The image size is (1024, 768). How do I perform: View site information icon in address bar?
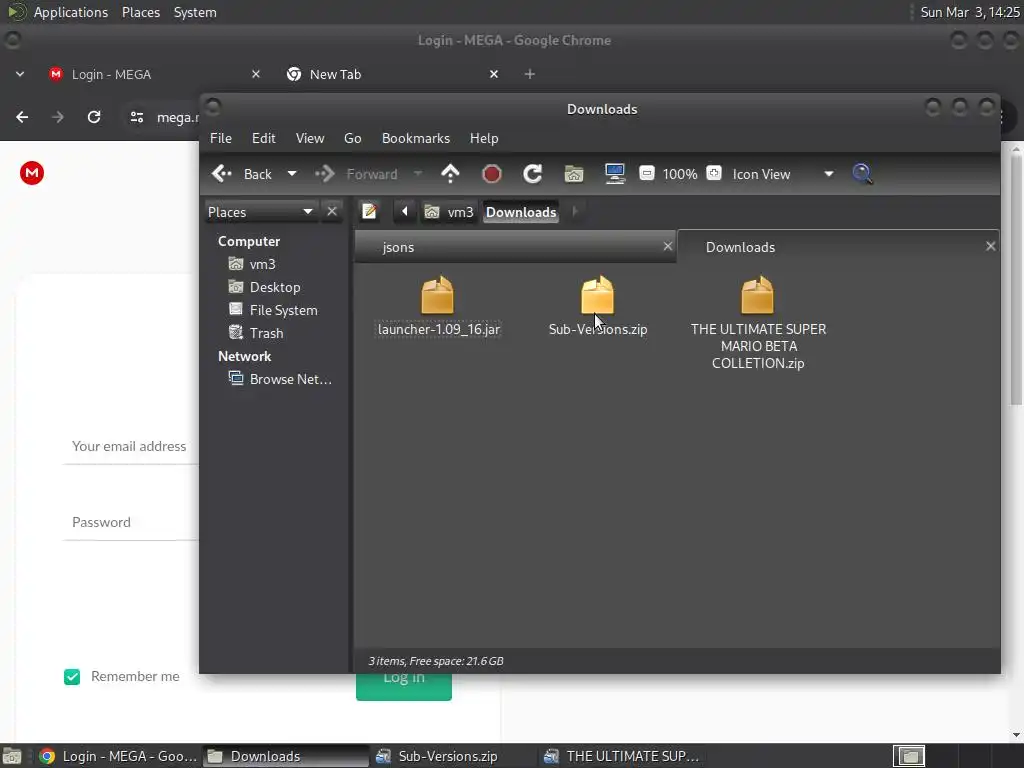pos(136,117)
